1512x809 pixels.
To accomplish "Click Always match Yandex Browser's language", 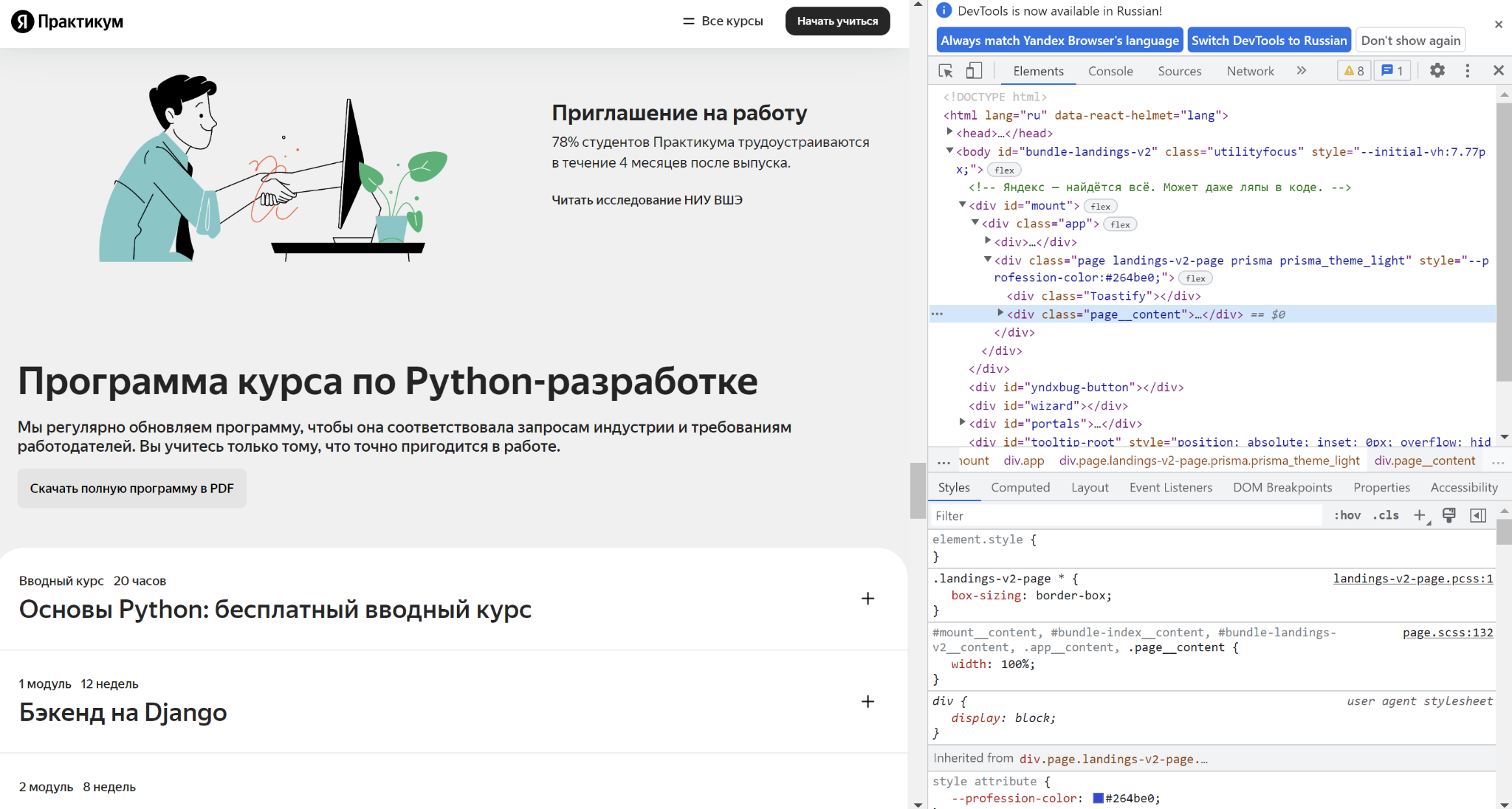I will click(1059, 41).
